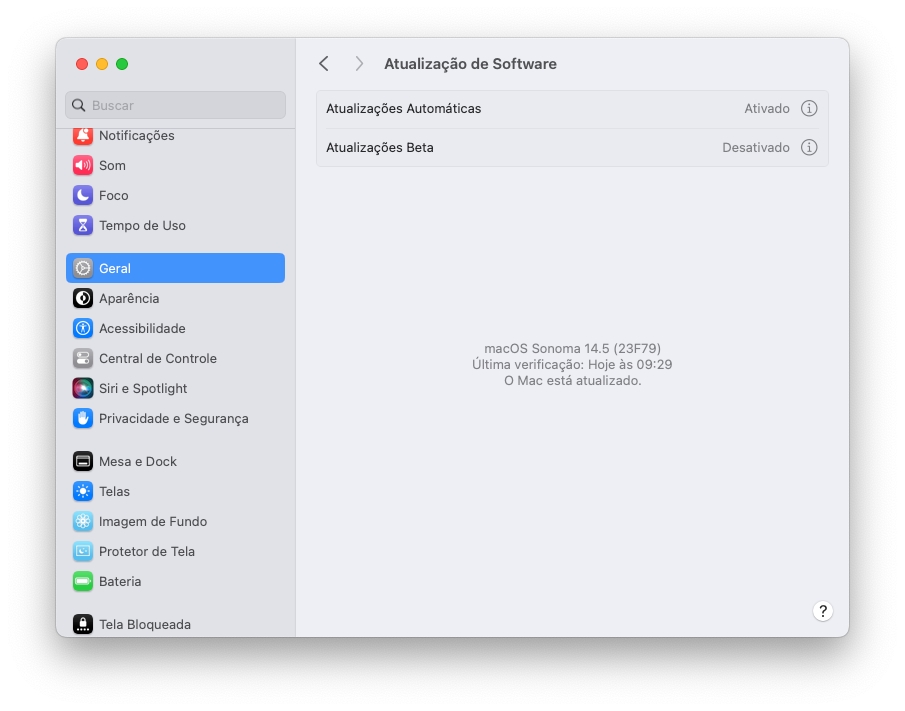Go back with the left chevron

(x=324, y=64)
